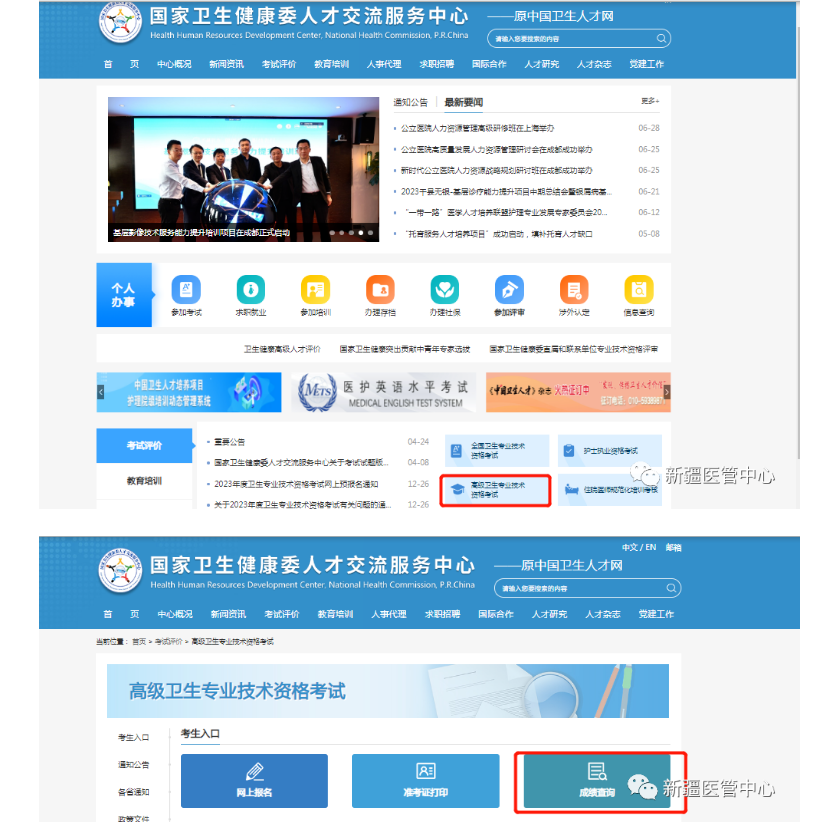The image size is (831, 832).
Task: Open news about 托育服务人才培养项目
Action: click(498, 233)
